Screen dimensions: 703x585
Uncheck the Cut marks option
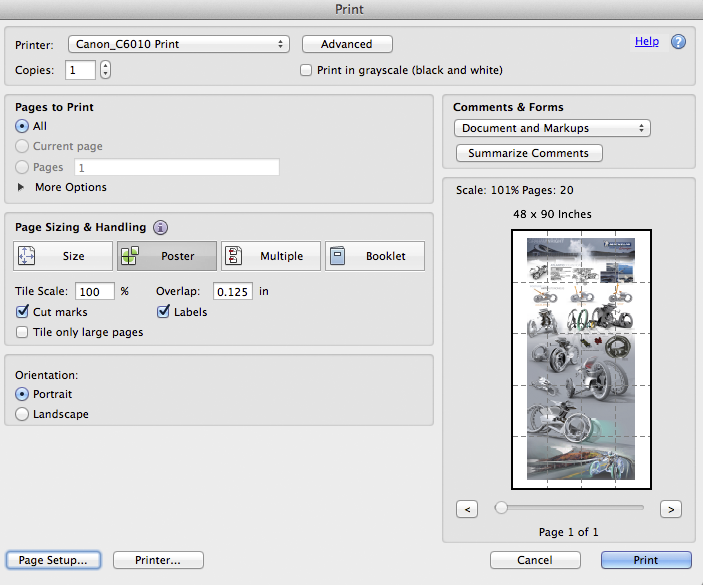pos(23,312)
